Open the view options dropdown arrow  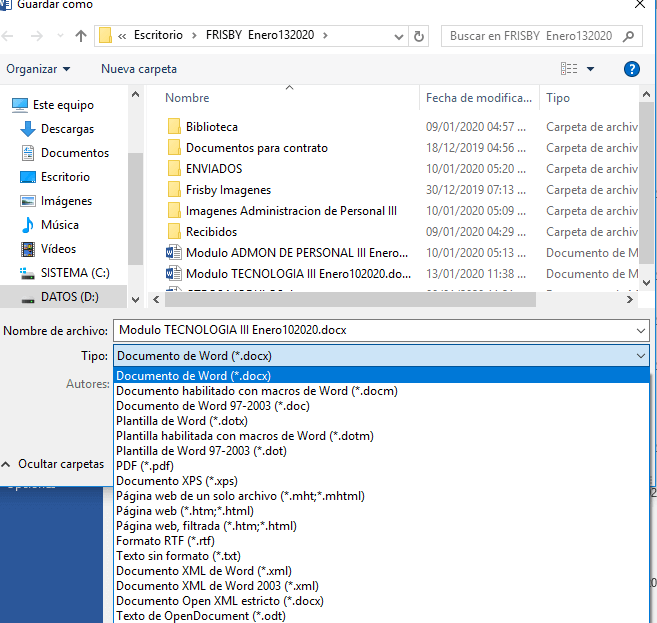coord(590,69)
